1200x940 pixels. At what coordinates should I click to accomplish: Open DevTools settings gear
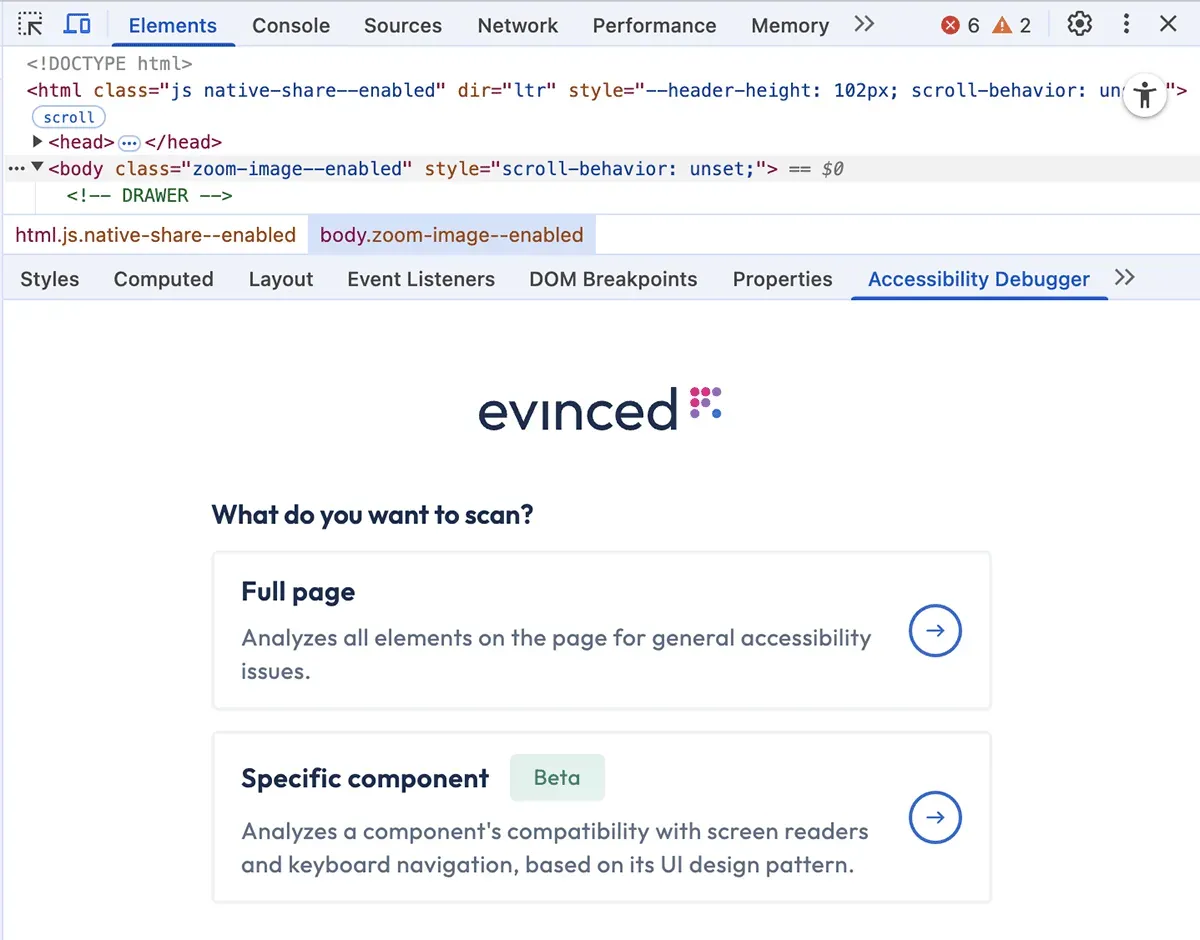click(1080, 24)
